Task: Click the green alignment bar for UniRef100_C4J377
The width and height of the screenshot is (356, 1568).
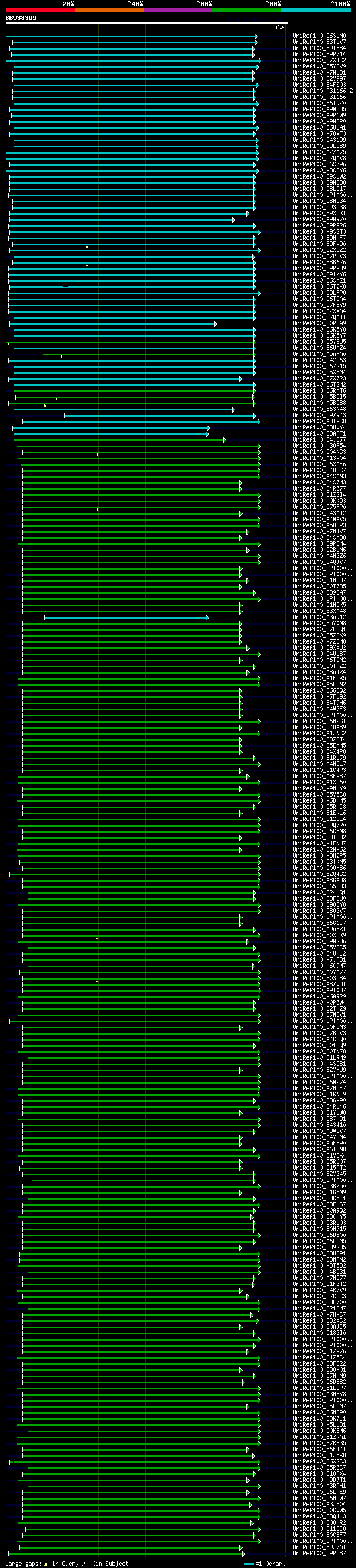Action: [120, 440]
